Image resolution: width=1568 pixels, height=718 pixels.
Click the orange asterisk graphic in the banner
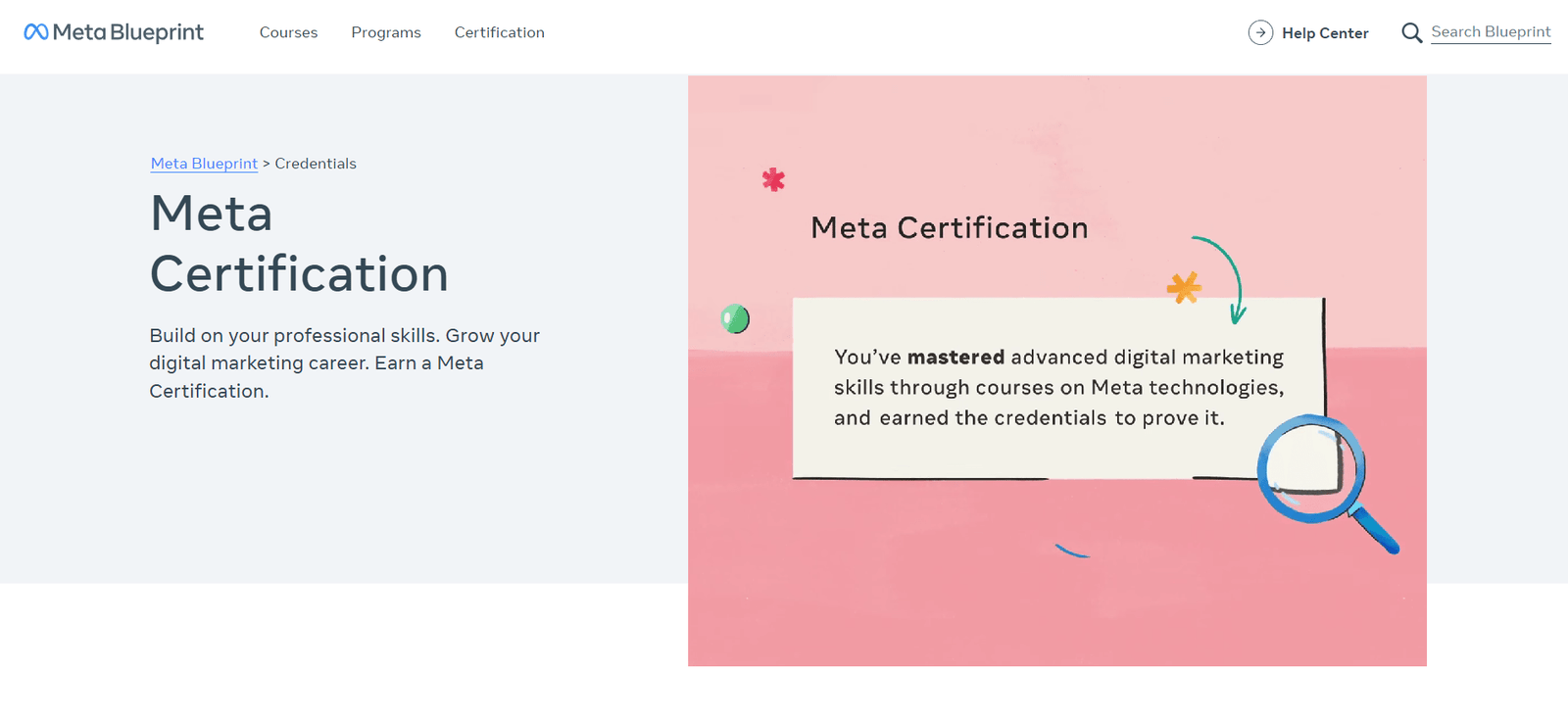pyautogui.click(x=1186, y=287)
